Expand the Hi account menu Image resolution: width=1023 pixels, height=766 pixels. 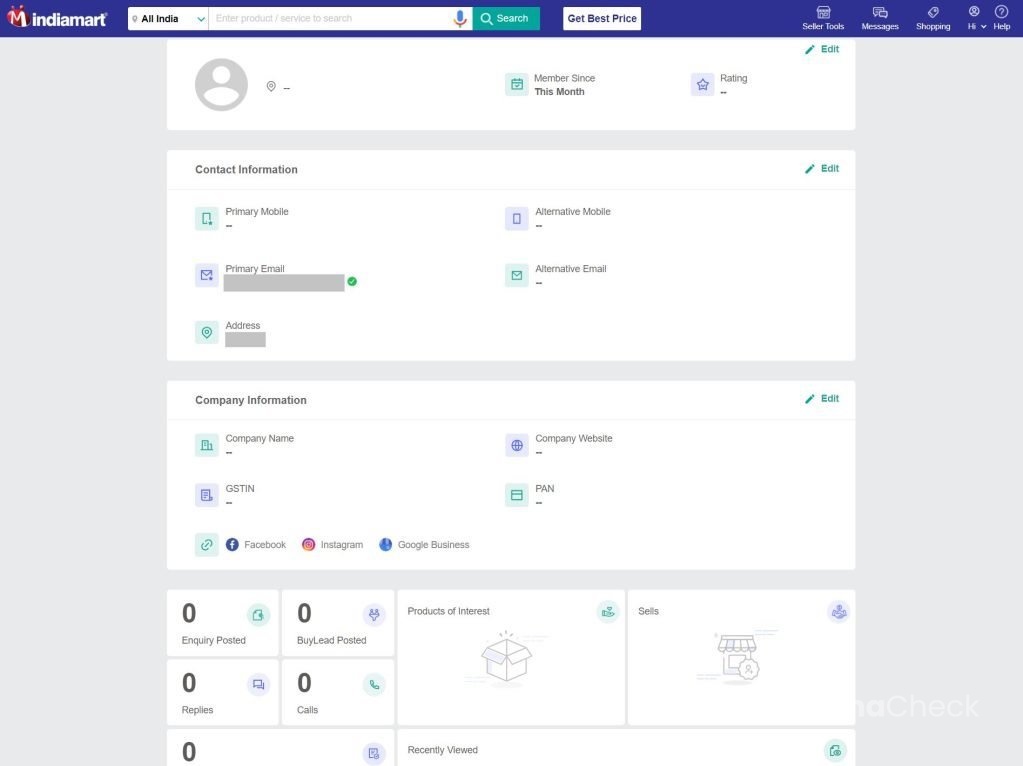click(x=976, y=18)
